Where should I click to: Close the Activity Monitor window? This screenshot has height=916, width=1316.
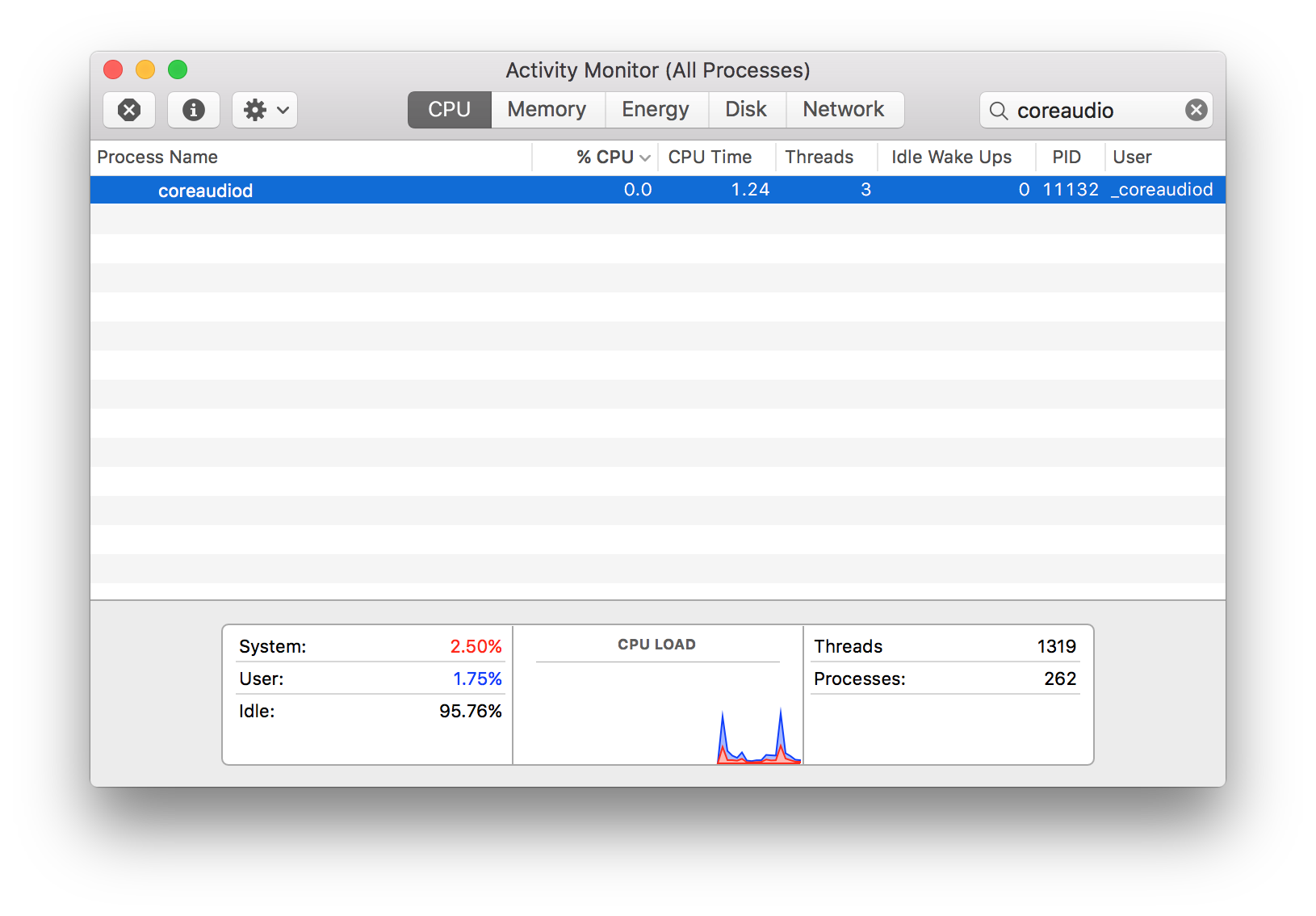(x=113, y=69)
